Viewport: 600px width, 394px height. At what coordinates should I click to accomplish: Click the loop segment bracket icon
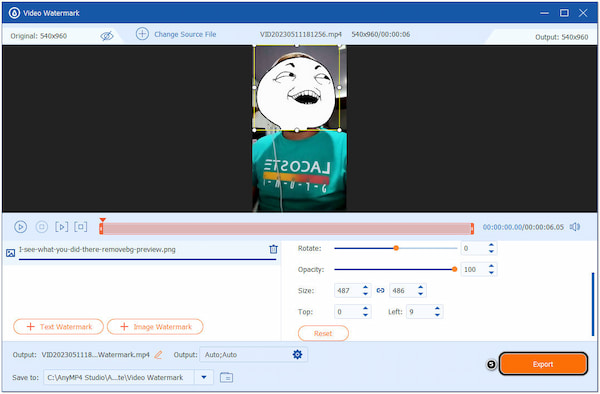(81, 227)
